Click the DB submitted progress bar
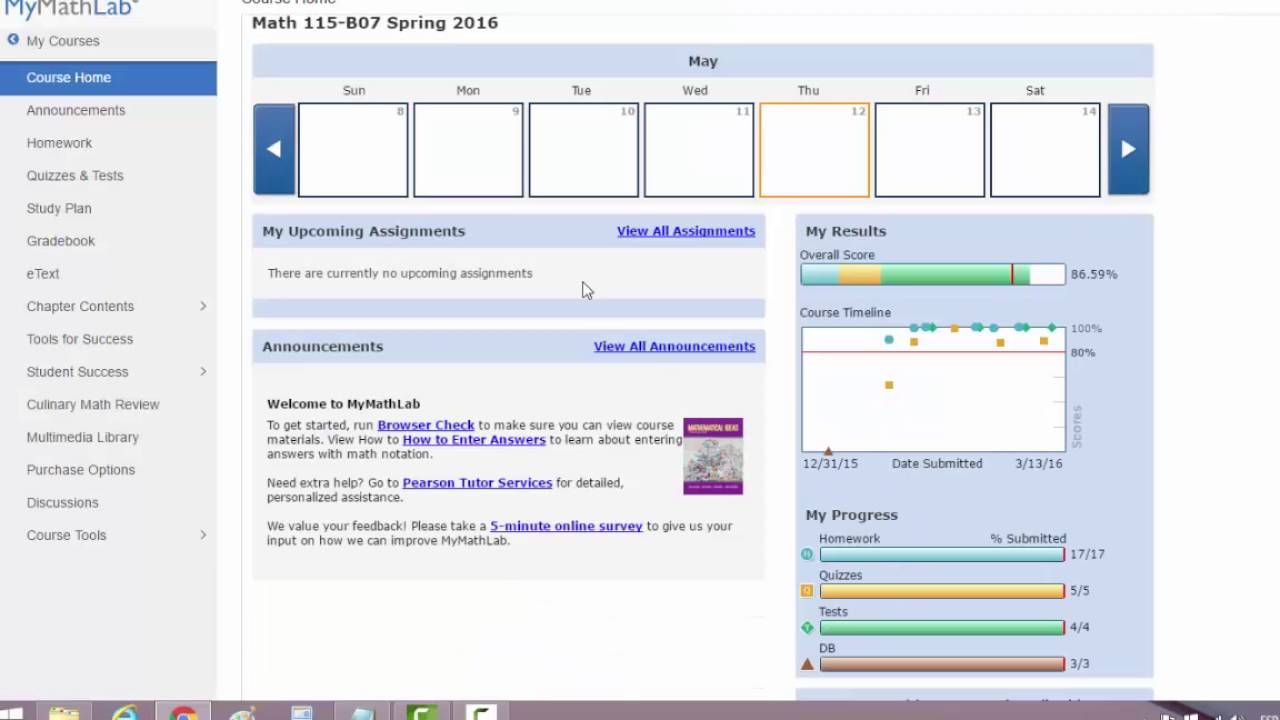This screenshot has height=720, width=1280. pos(942,664)
